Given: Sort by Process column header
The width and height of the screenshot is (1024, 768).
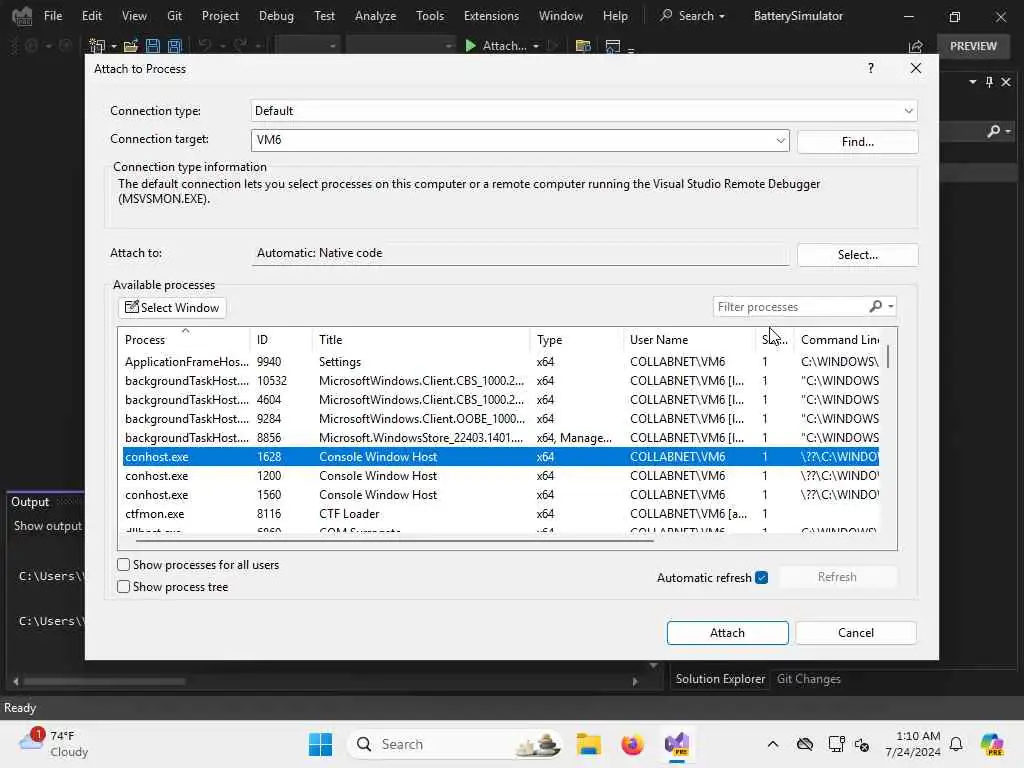Looking at the screenshot, I should pos(185,340).
